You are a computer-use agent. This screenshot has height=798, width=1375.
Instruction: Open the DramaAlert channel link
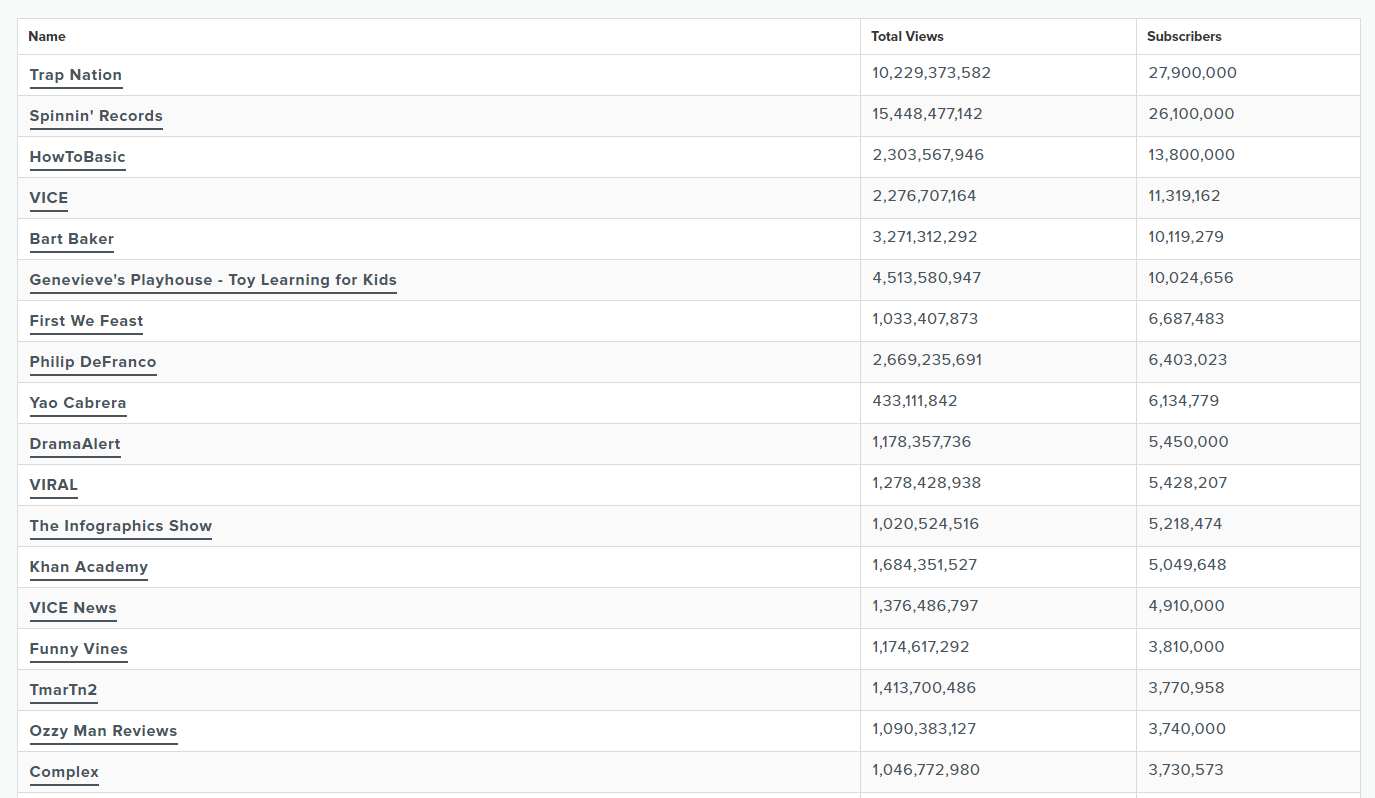(75, 444)
